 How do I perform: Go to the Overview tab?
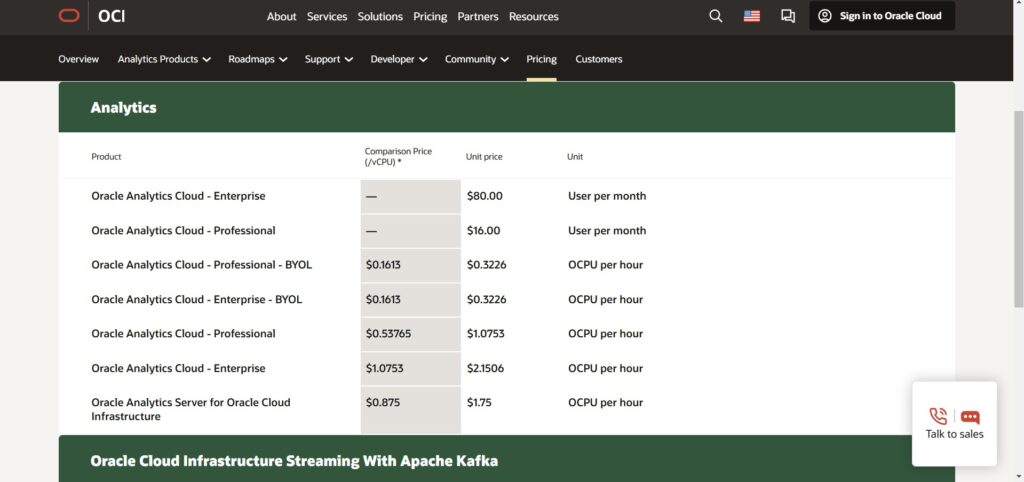78,59
